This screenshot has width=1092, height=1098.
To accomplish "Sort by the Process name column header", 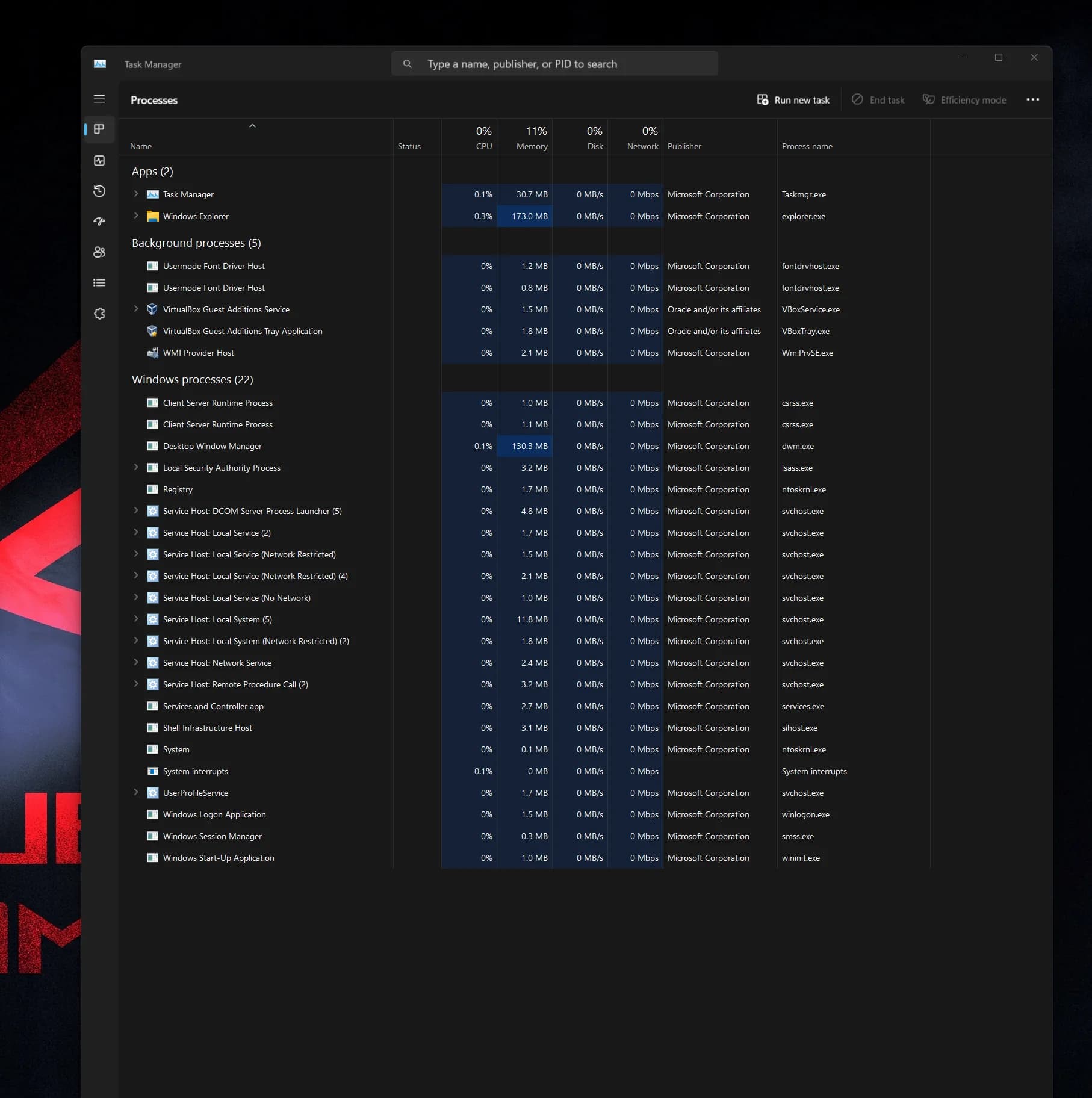I will 854,137.
